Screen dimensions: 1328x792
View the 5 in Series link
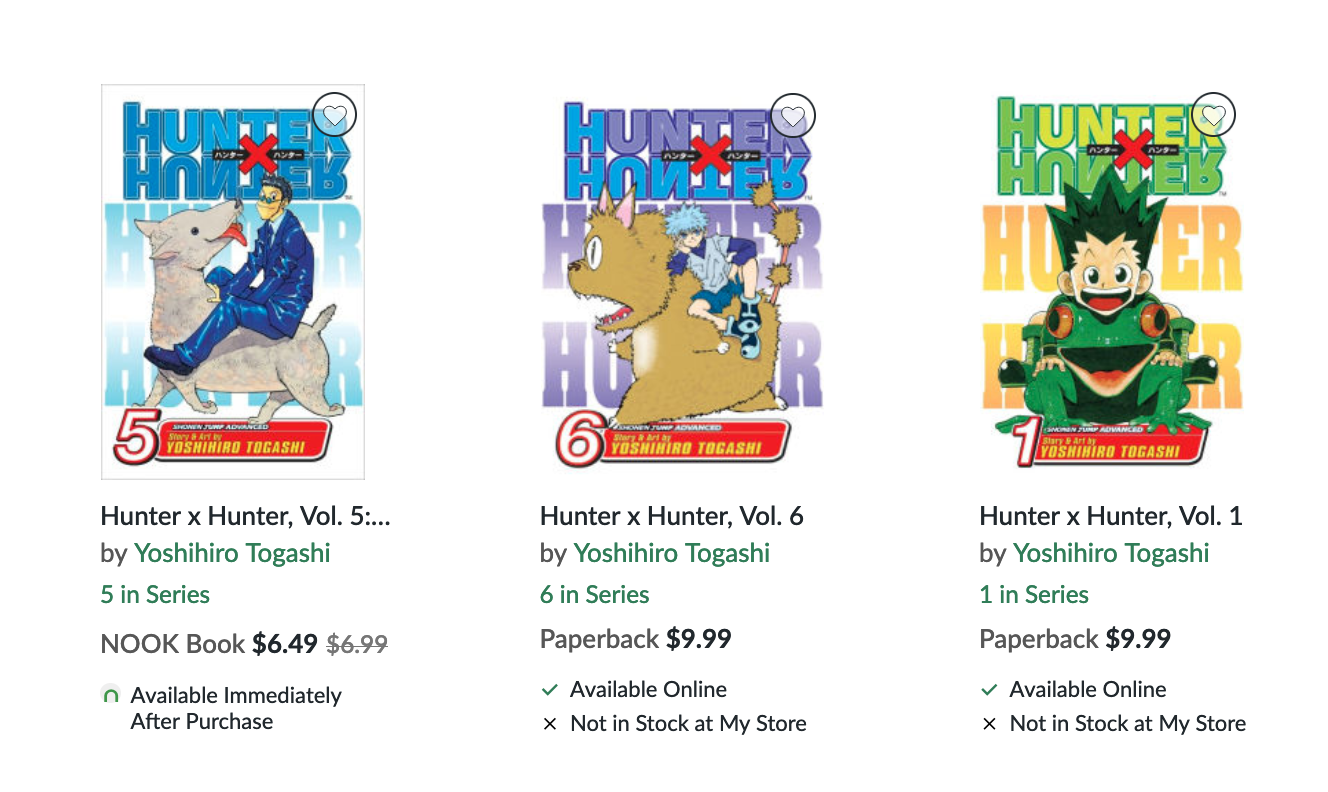155,595
